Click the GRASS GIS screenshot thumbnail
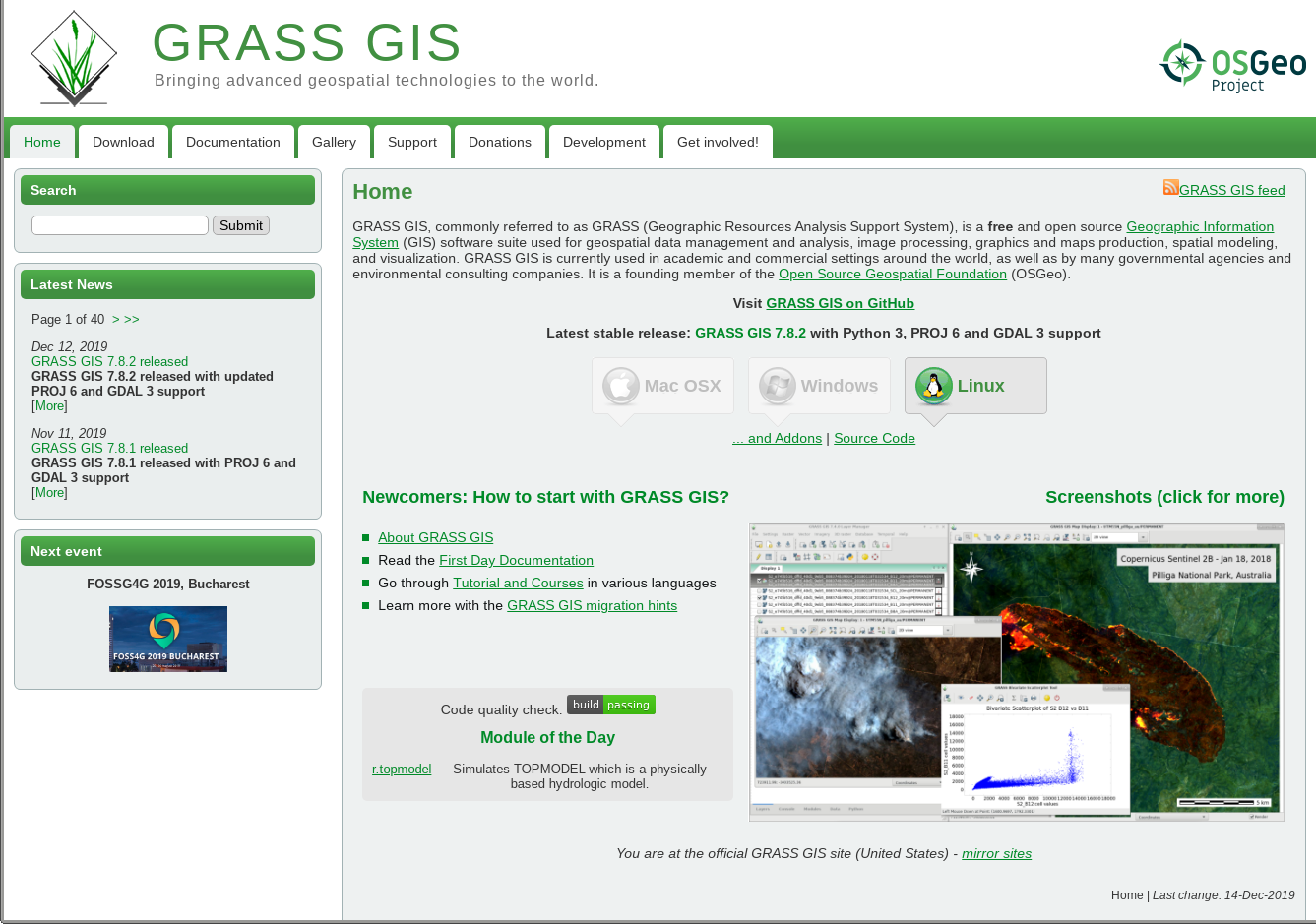The height and width of the screenshot is (924, 1316). click(1017, 672)
